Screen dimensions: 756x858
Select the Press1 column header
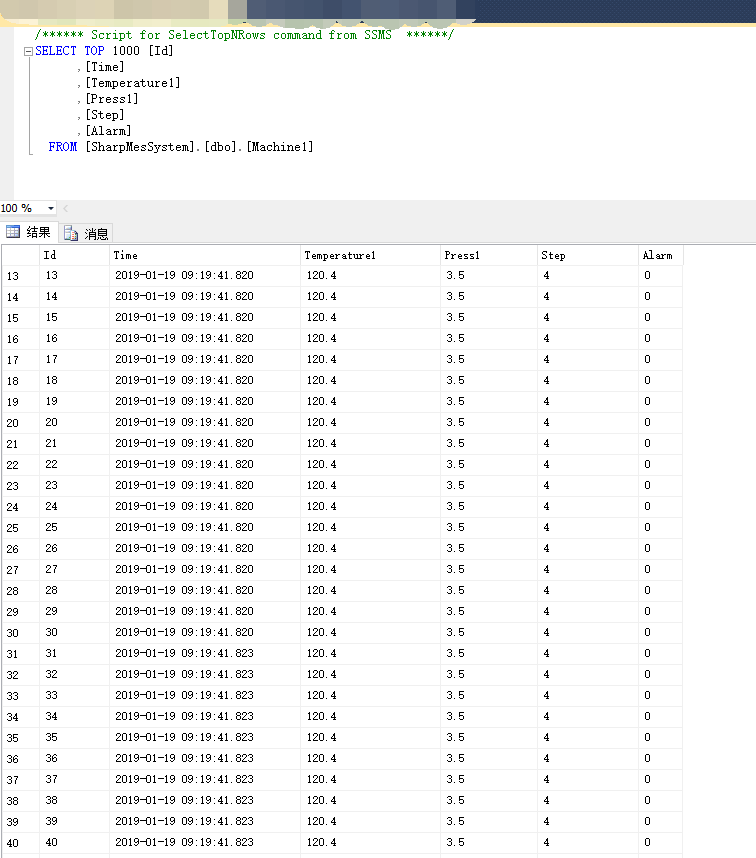pos(489,256)
